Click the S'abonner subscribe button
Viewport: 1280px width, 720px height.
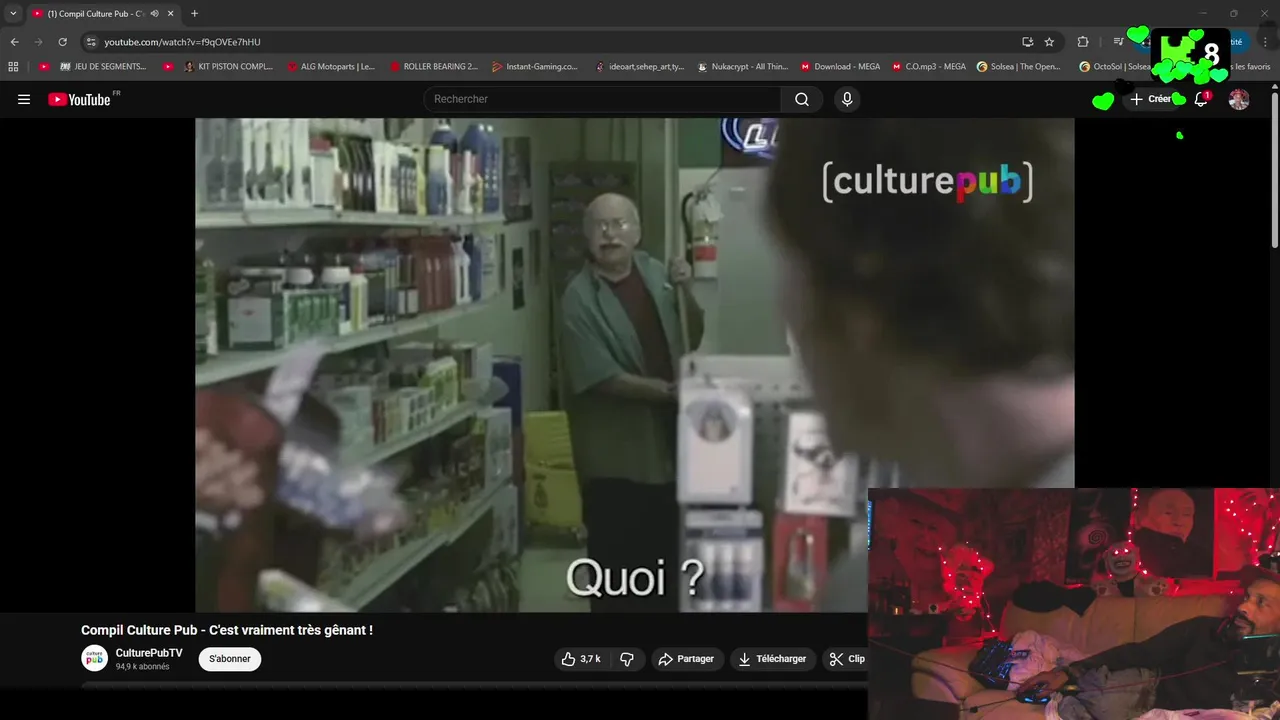[x=230, y=659]
